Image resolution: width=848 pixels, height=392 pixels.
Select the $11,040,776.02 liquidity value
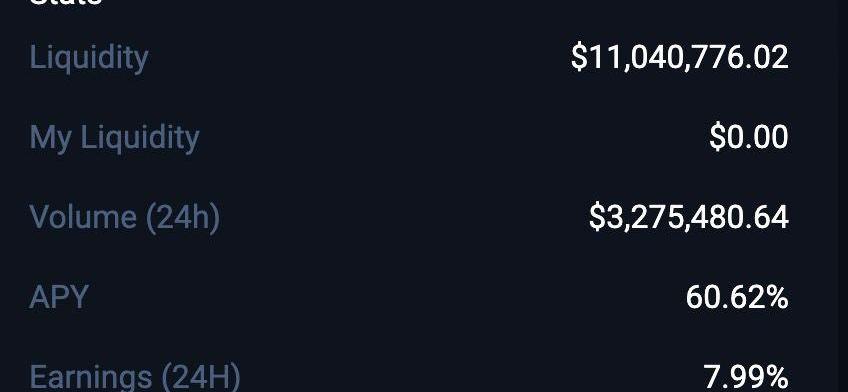(680, 57)
